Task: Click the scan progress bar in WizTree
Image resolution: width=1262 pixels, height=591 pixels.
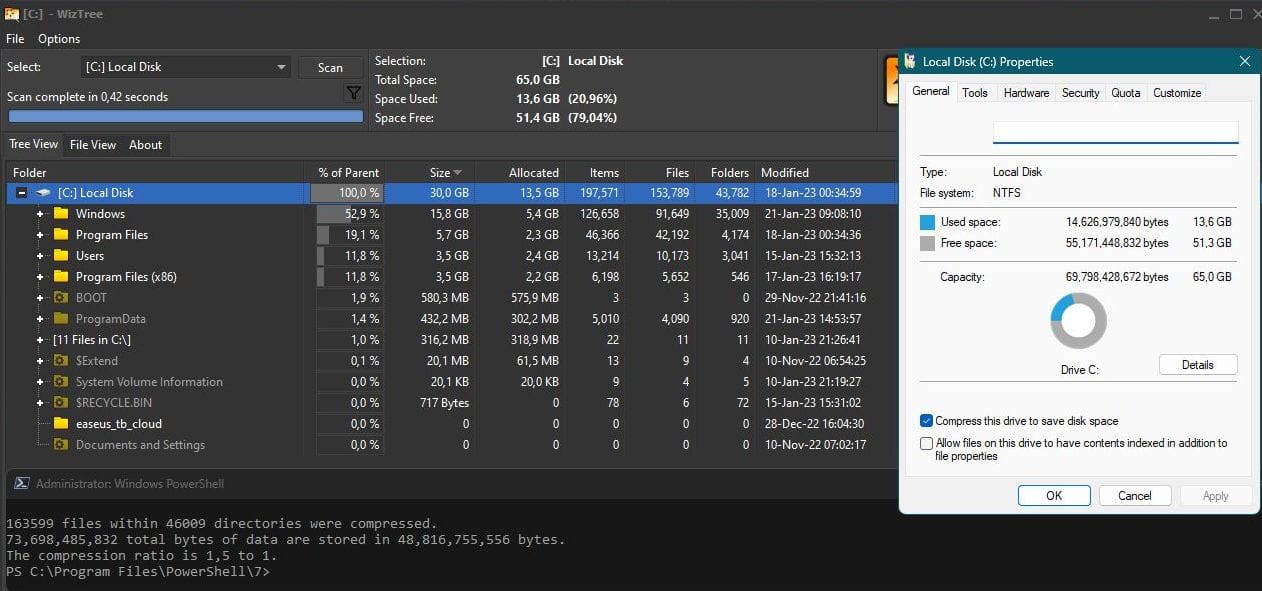Action: pyautogui.click(x=185, y=116)
